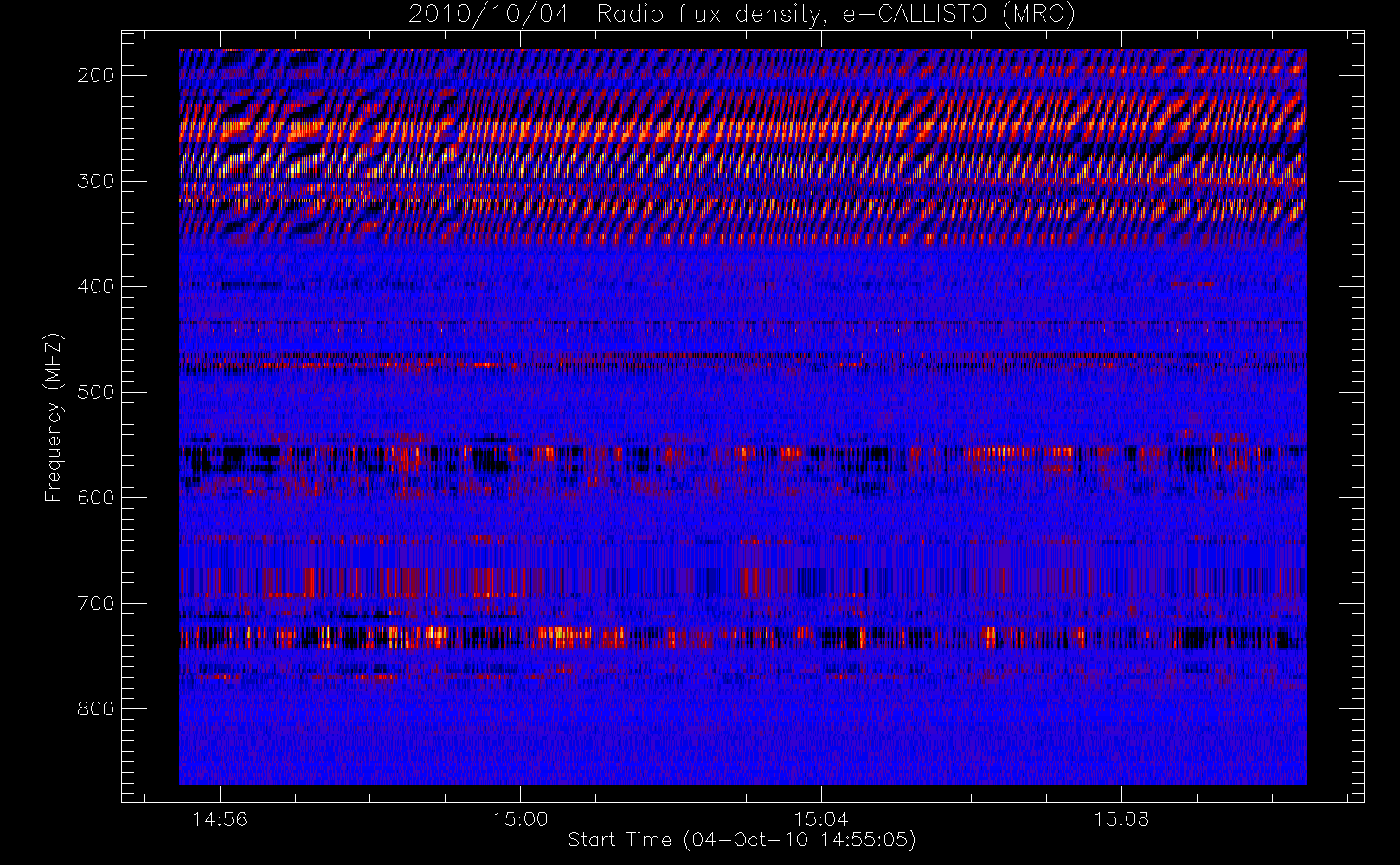Click the 200 frequency tick label
Image resolution: width=1400 pixels, height=865 pixels.
click(x=96, y=75)
